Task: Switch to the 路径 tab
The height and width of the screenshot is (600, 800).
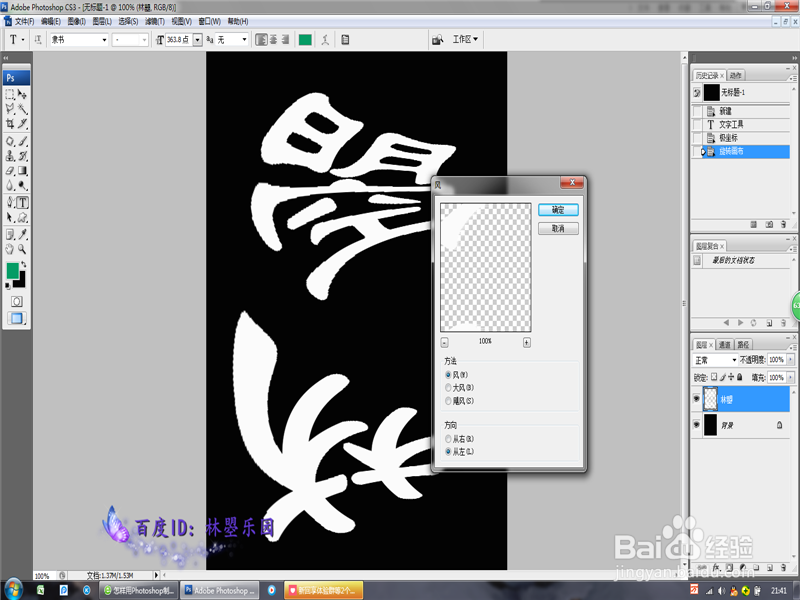Action: pyautogui.click(x=743, y=345)
